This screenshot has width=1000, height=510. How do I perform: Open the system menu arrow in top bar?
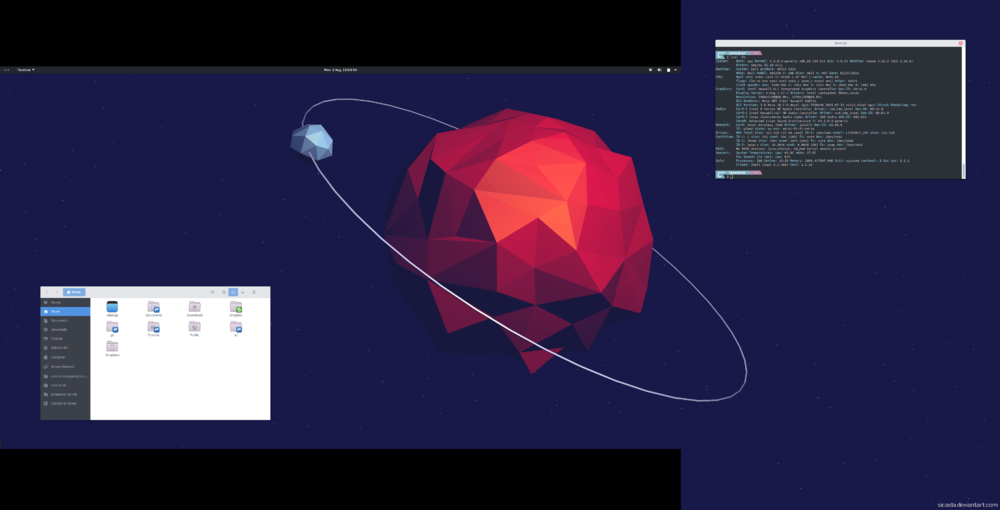pyautogui.click(x=675, y=69)
